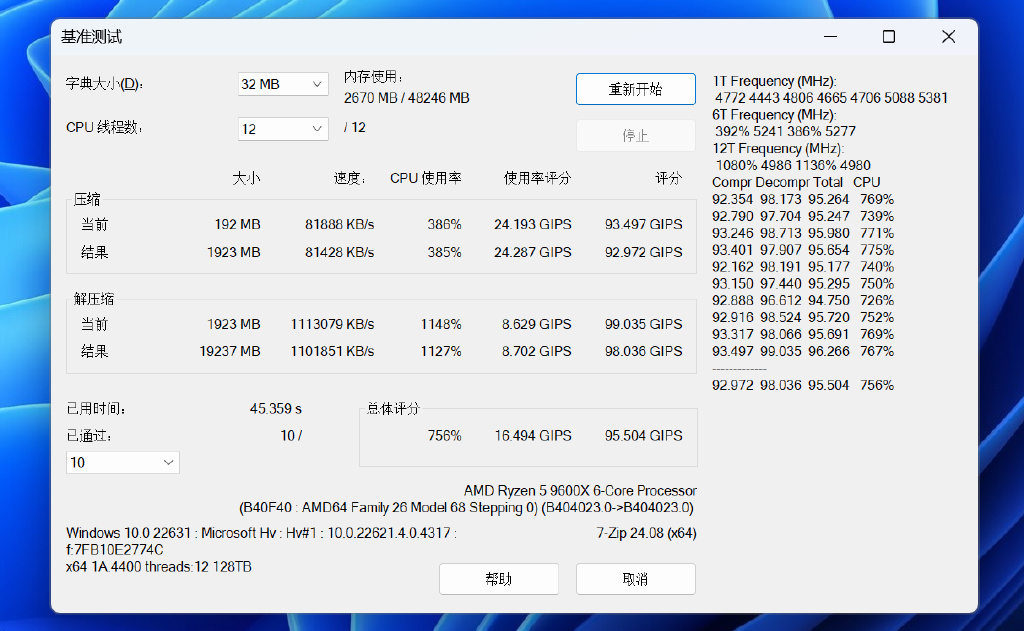Select the 19237 MB decompression size

pyautogui.click(x=230, y=351)
